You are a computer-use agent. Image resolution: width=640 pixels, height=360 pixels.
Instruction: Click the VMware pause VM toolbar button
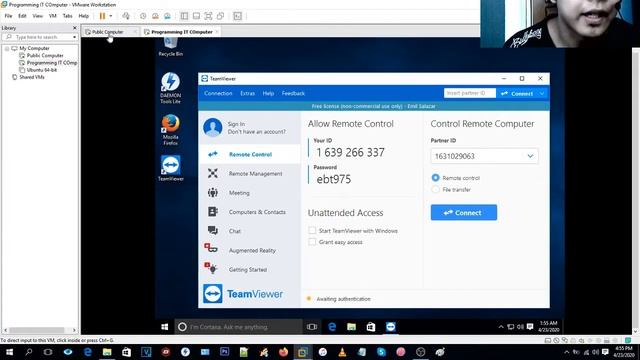click(102, 16)
